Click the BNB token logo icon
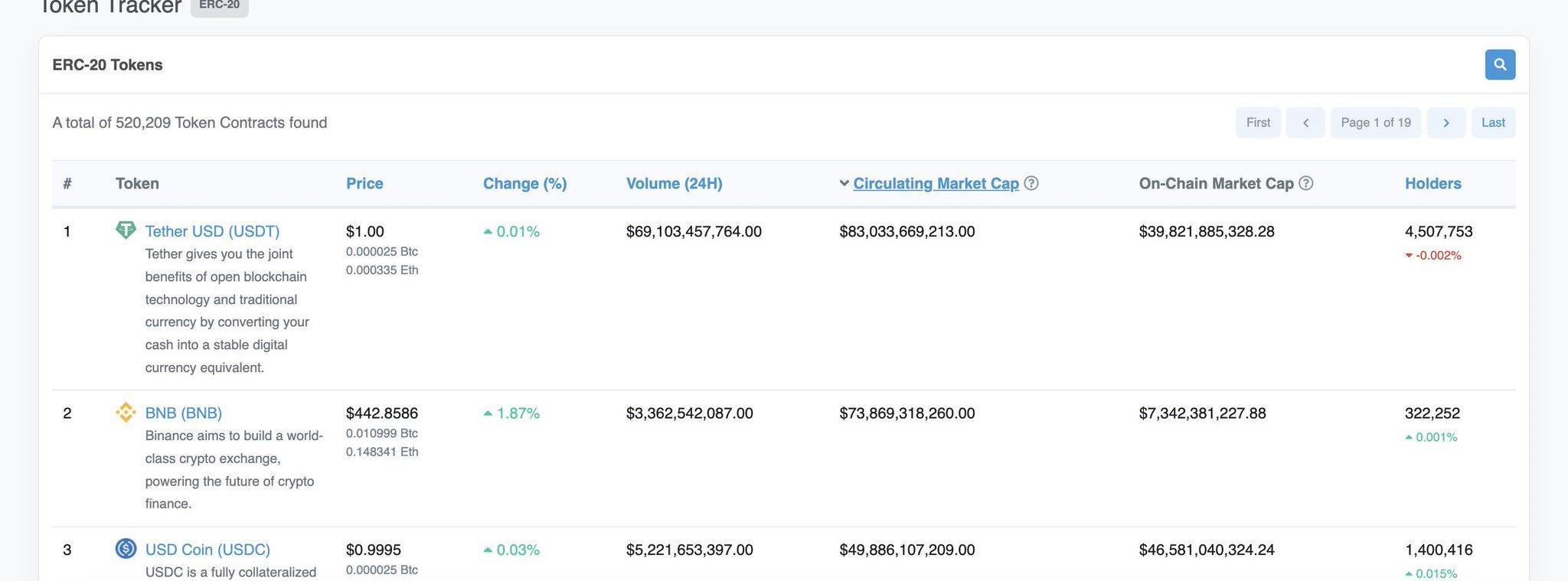1568x581 pixels. click(x=126, y=413)
